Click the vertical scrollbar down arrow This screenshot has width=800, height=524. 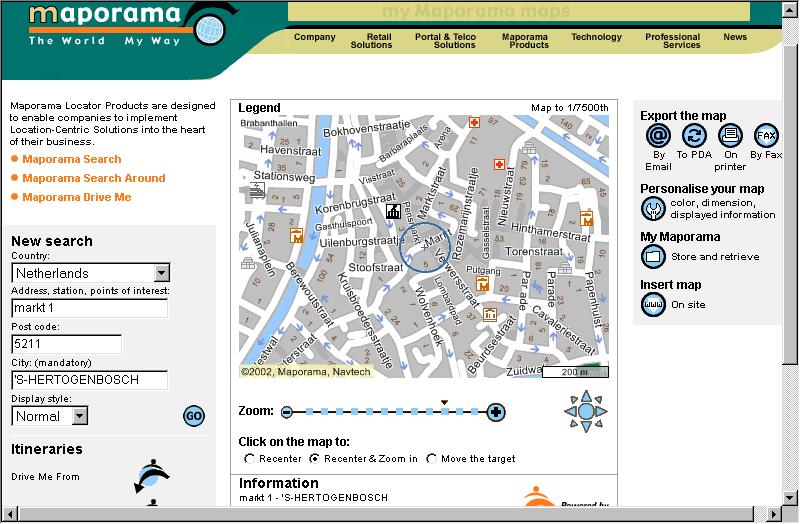790,497
